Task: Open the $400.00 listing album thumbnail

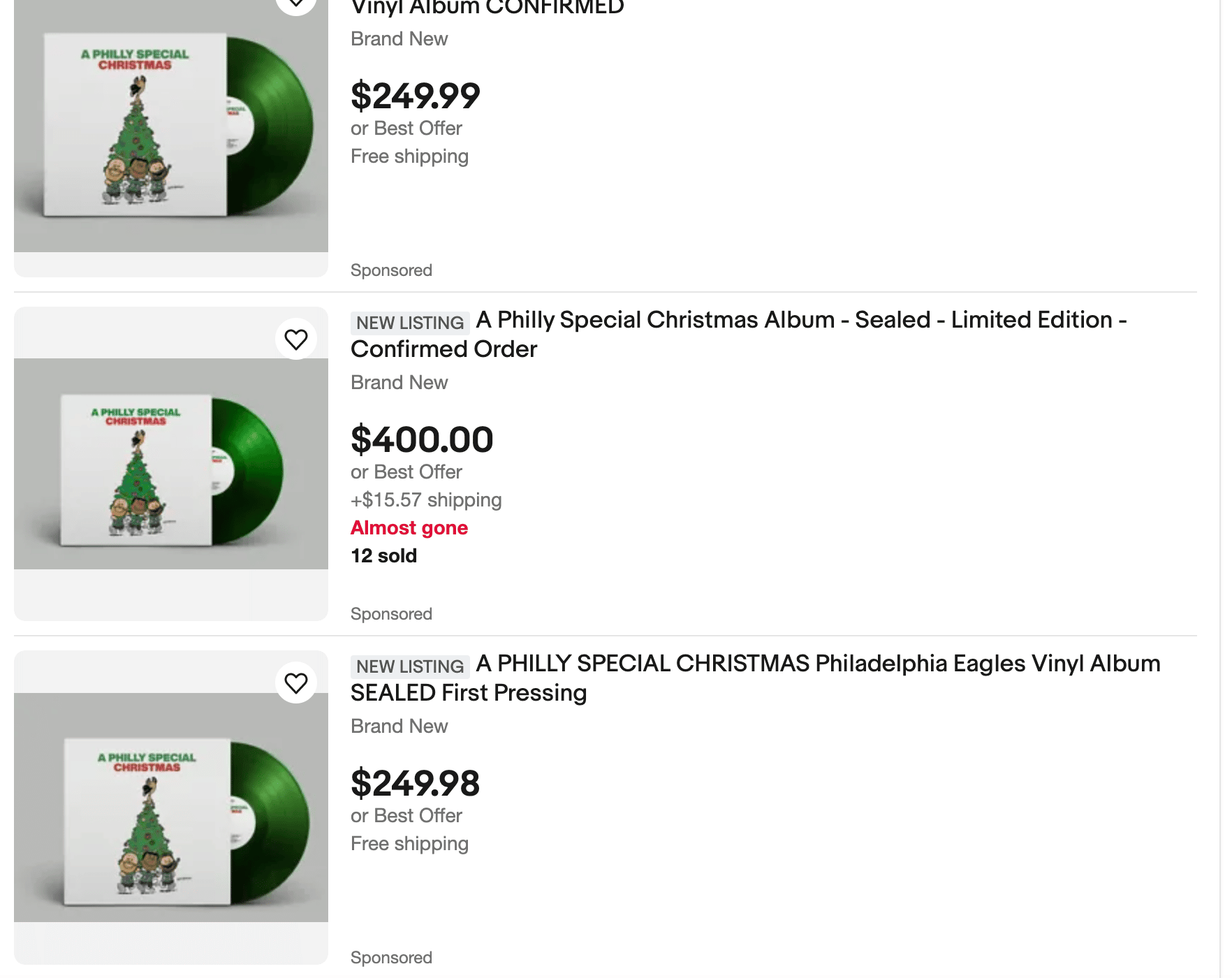Action: pos(171,464)
